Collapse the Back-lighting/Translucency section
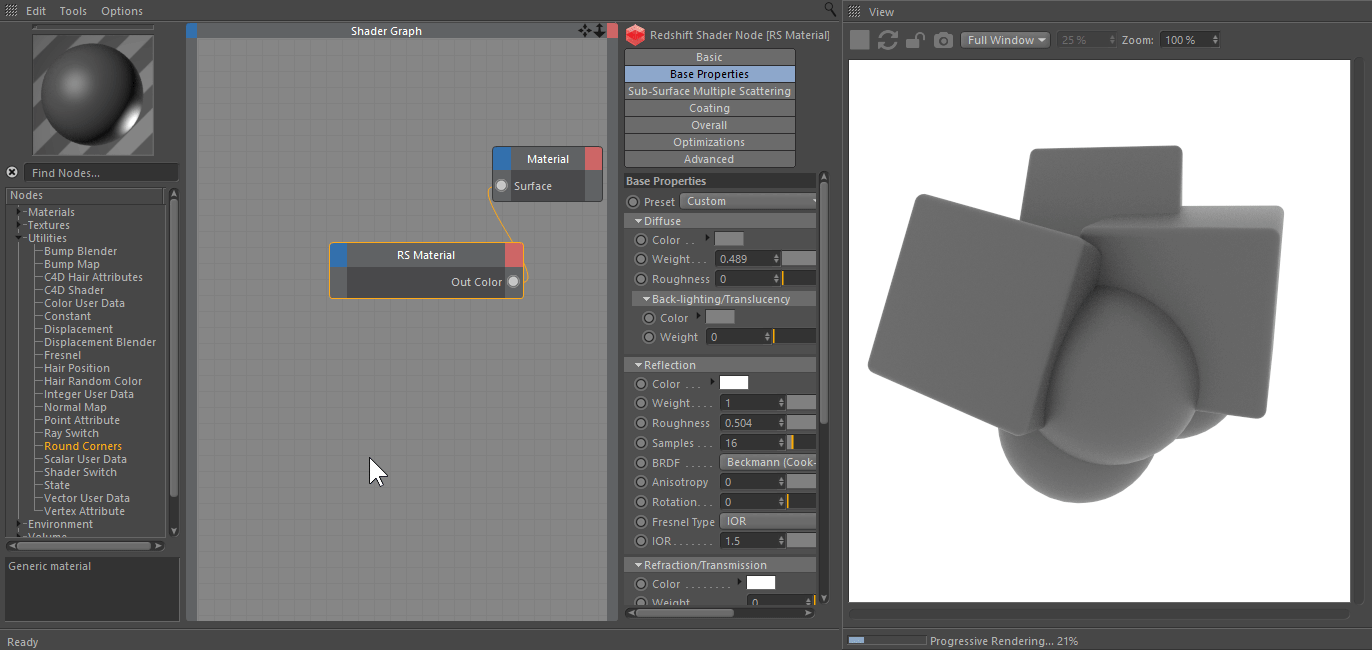The height and width of the screenshot is (650, 1372). pos(647,299)
